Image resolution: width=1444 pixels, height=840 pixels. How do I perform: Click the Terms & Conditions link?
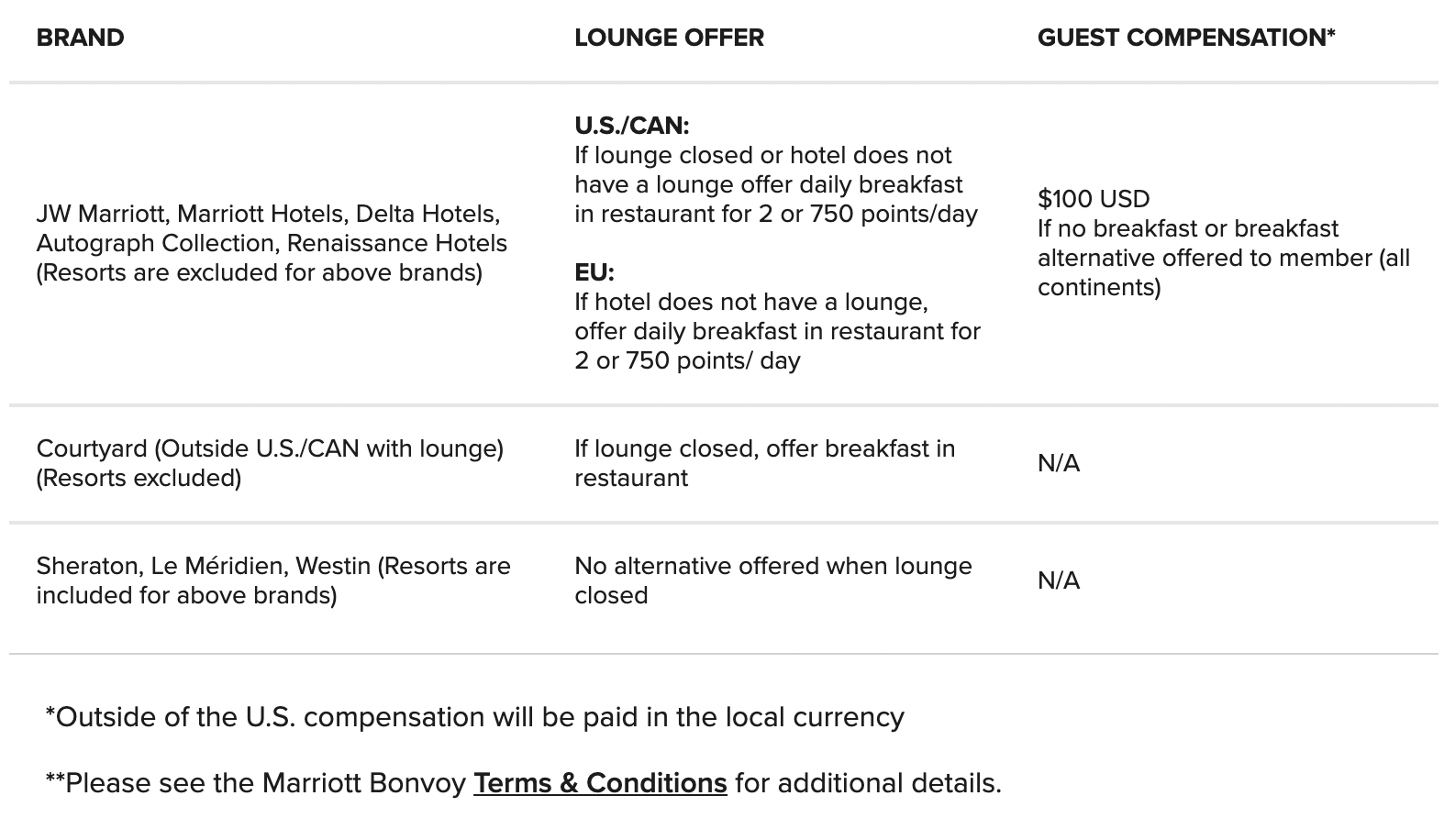pos(600,783)
